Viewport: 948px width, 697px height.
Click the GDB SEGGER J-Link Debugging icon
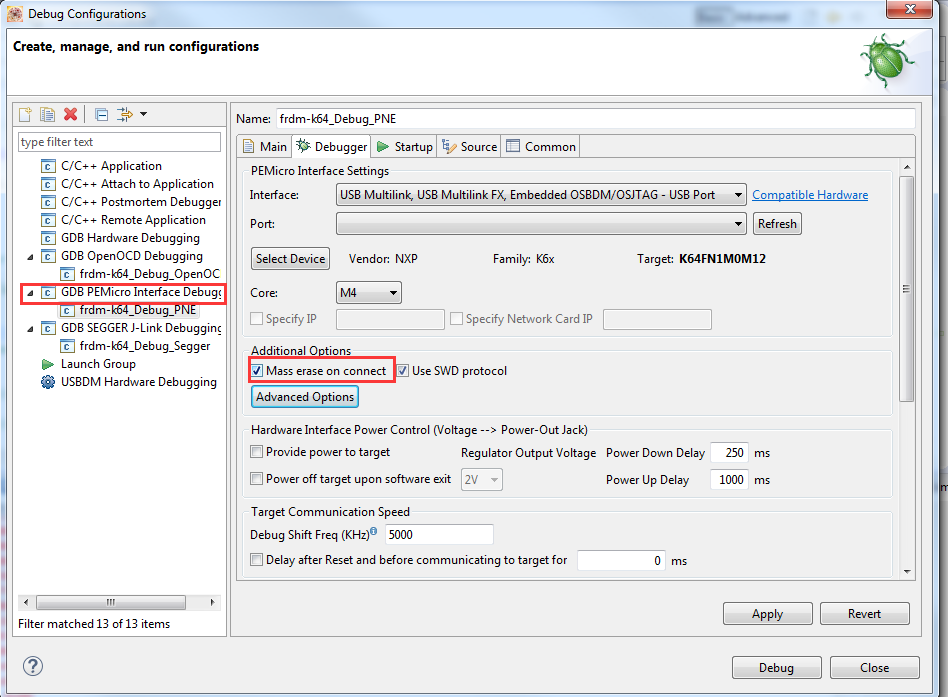tap(48, 328)
